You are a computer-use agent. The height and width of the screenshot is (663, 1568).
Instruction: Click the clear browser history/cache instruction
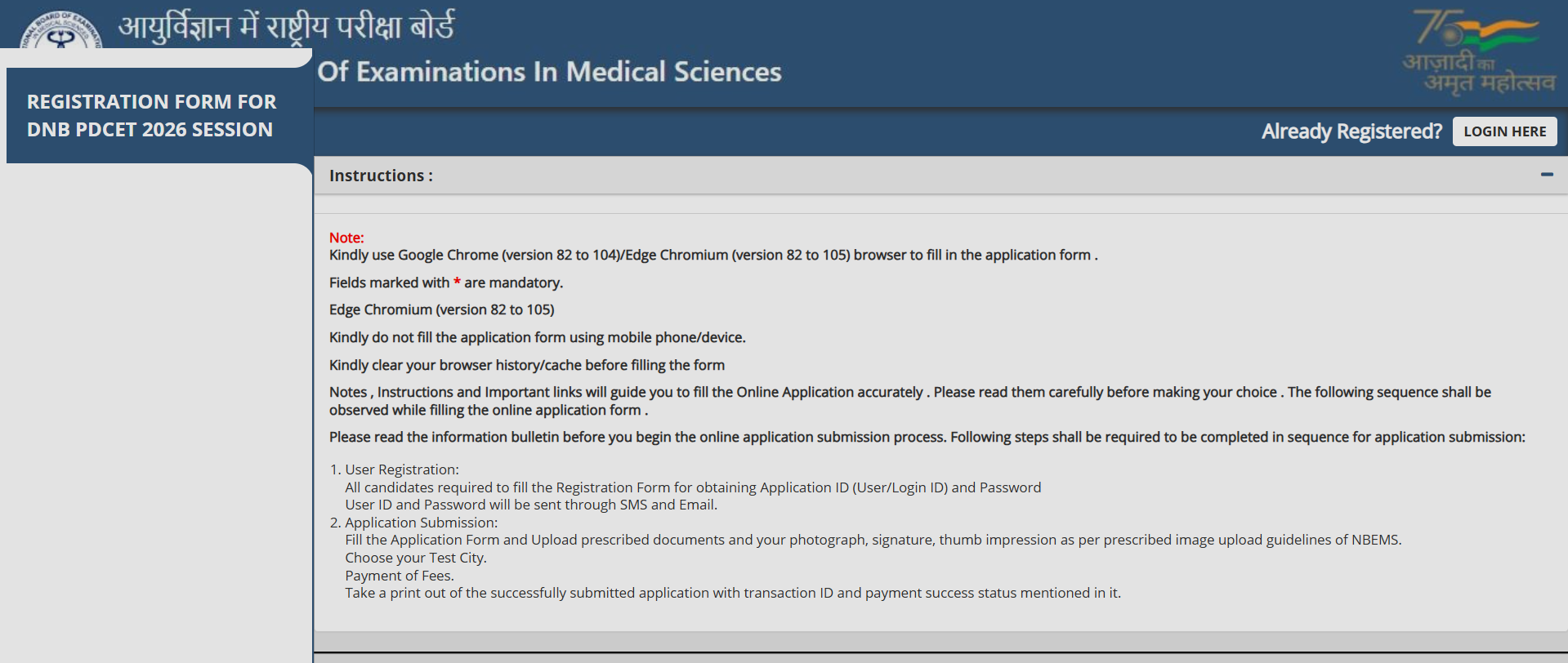[526, 365]
